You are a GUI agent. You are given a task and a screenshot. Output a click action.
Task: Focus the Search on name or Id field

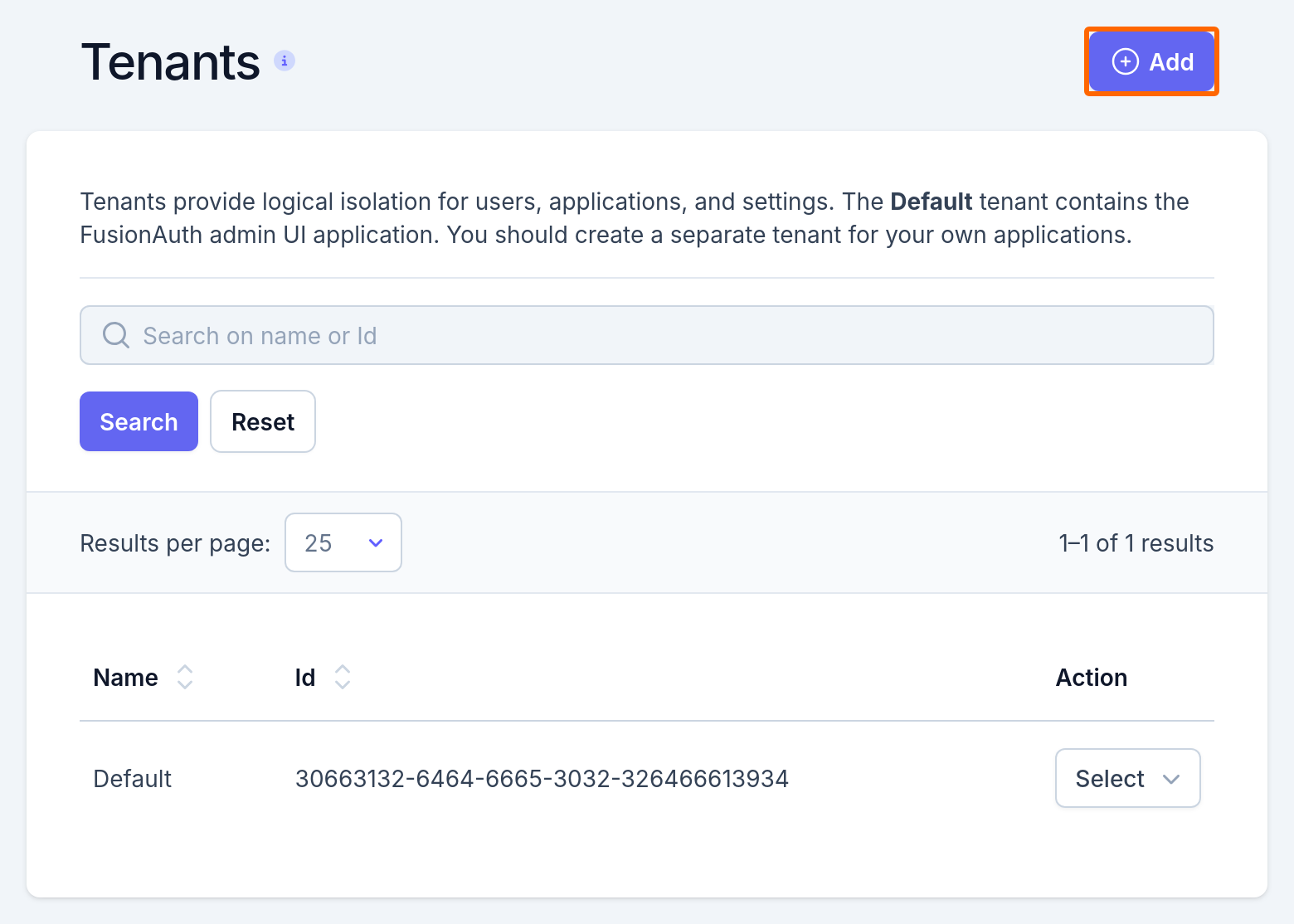647,335
